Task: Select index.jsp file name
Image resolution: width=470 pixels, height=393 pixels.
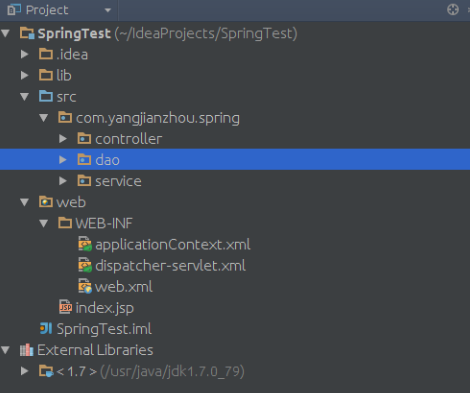Action: coord(105,308)
